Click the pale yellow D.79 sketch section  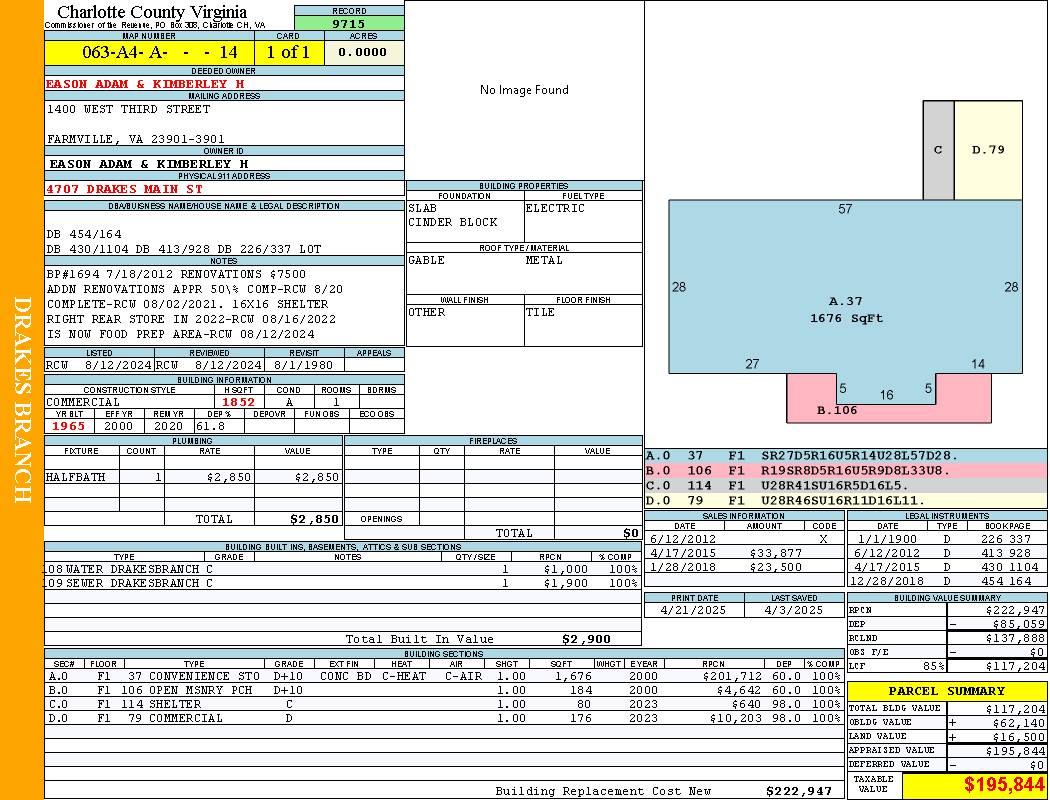point(988,150)
